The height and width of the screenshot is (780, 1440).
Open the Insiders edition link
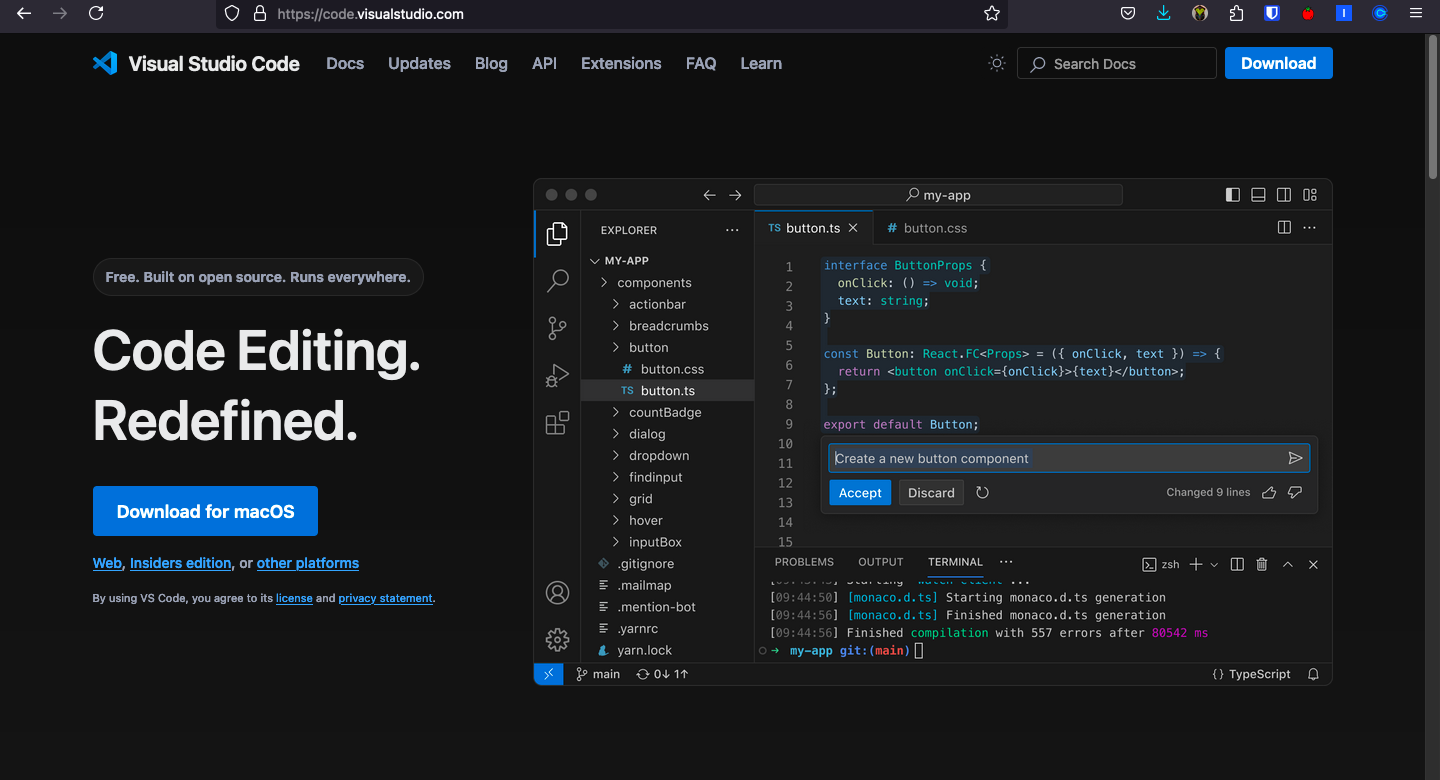point(180,563)
